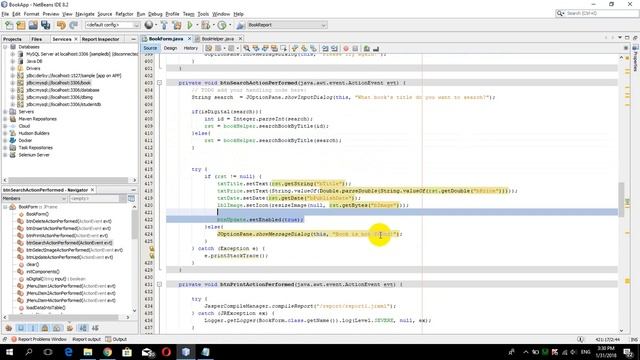The image size is (640, 360).
Task: Click the red Start Macro Recording icon
Action: pos(346,49)
